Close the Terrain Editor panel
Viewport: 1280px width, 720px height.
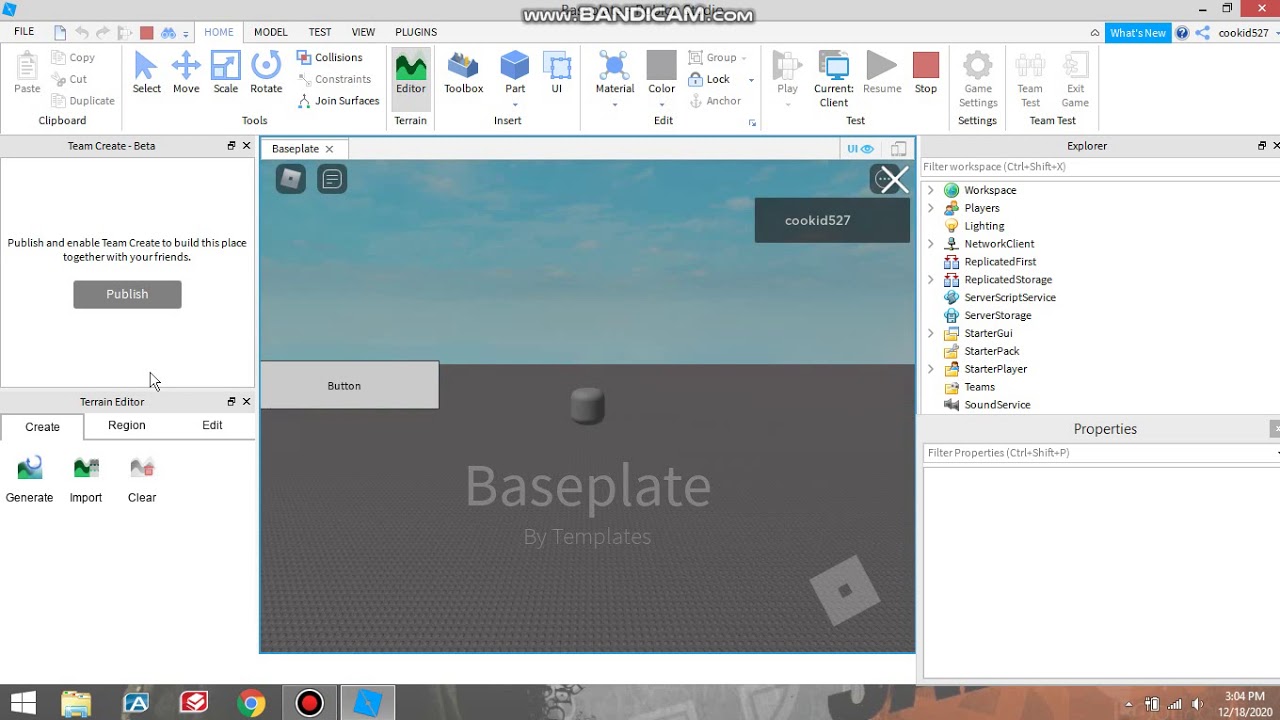coord(247,402)
